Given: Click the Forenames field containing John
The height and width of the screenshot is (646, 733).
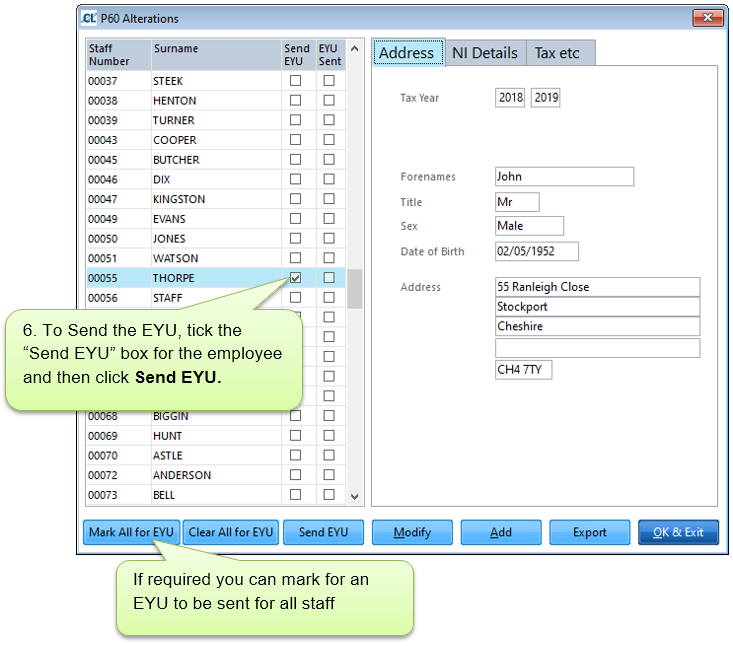Looking at the screenshot, I should pos(564,177).
